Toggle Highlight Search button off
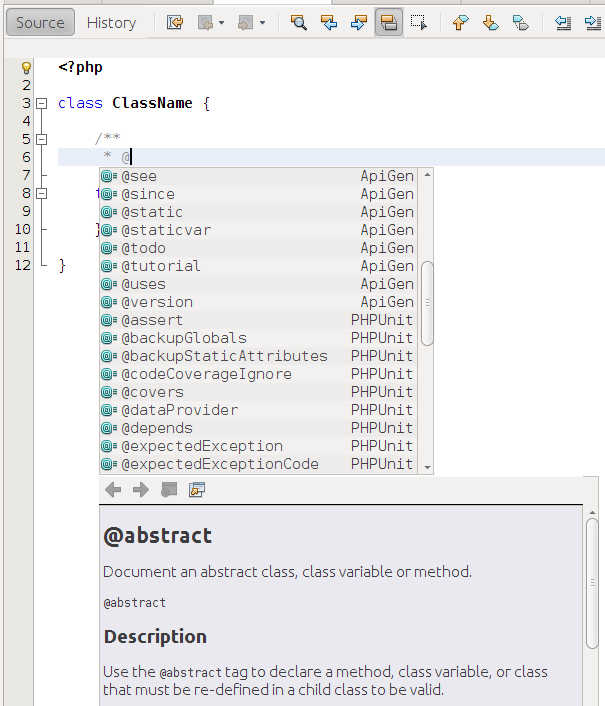This screenshot has height=706, width=605. 388,23
